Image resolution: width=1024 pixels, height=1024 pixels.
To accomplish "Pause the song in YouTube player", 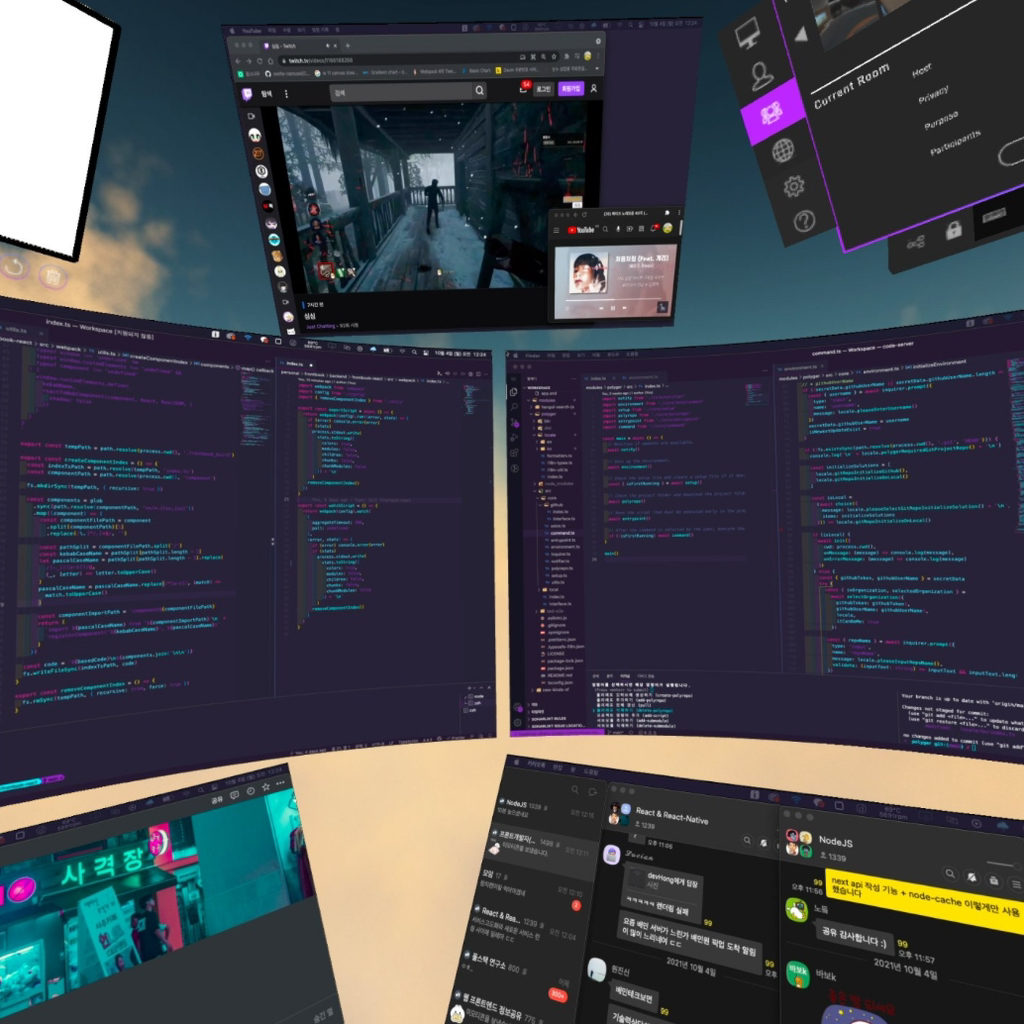I will (613, 308).
